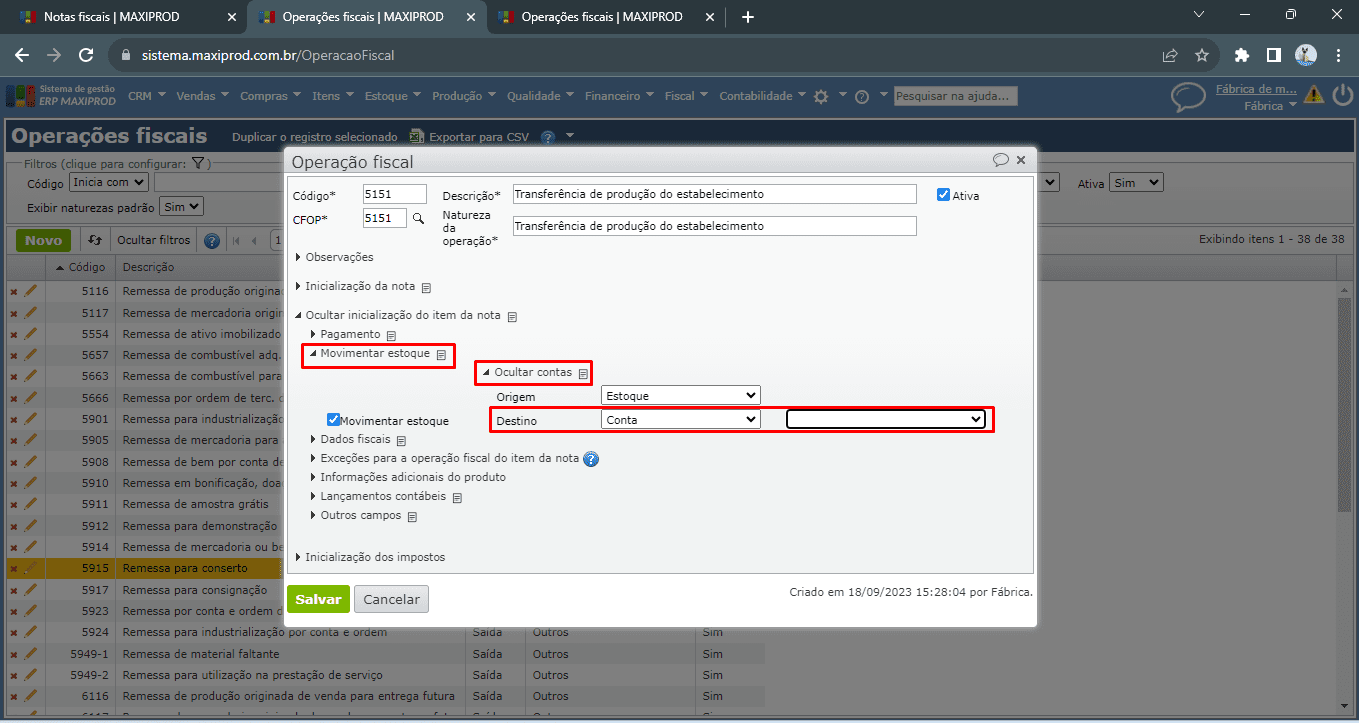This screenshot has height=723, width=1359.
Task: Click the refresh icon next to Novo
Action: click(x=95, y=240)
